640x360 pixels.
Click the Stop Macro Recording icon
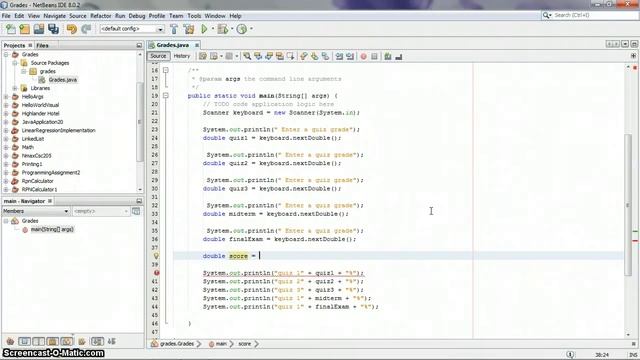click(x=374, y=56)
